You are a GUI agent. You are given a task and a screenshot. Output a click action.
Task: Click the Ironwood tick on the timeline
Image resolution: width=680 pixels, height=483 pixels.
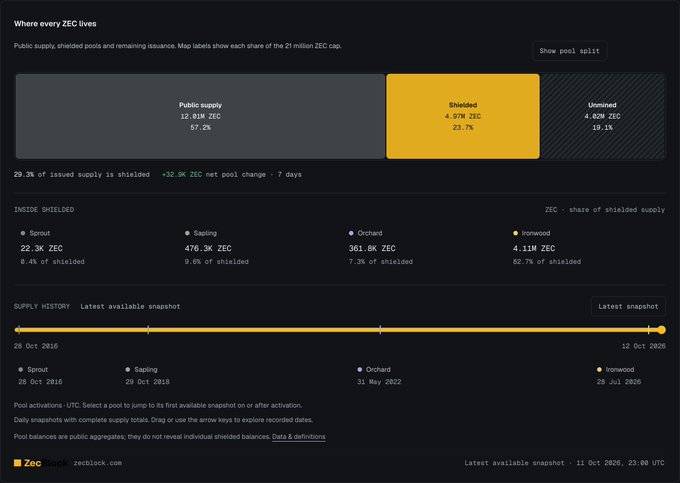click(649, 330)
